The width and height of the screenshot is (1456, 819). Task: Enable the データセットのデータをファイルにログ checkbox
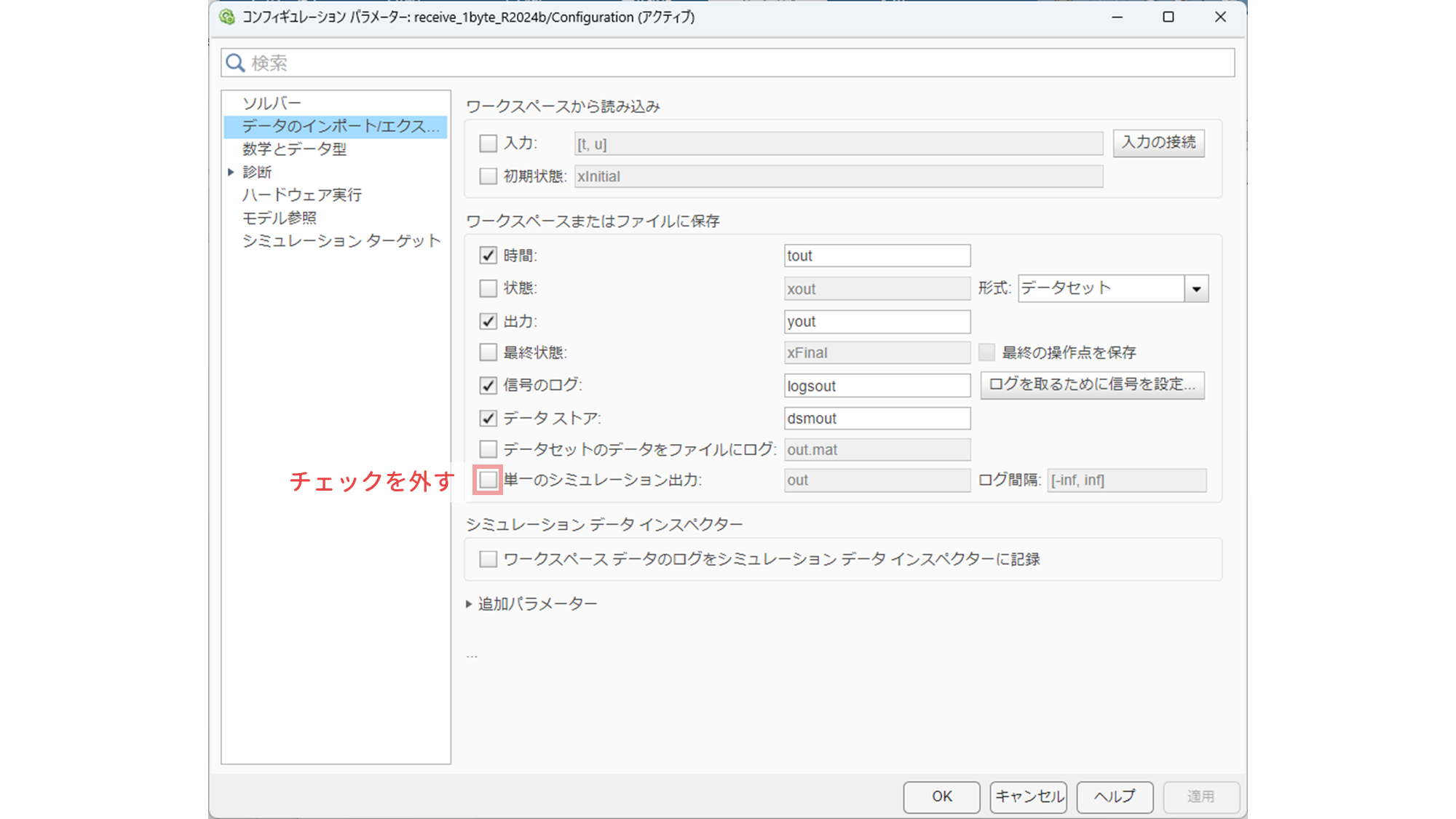click(488, 449)
